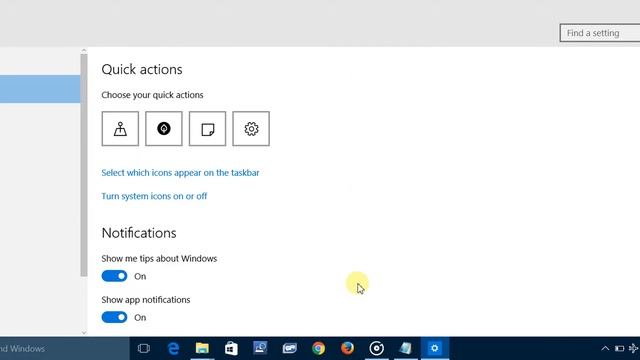The image size is (640, 360).
Task: Open the notepad-style app icon on taskbar
Action: coord(406,349)
